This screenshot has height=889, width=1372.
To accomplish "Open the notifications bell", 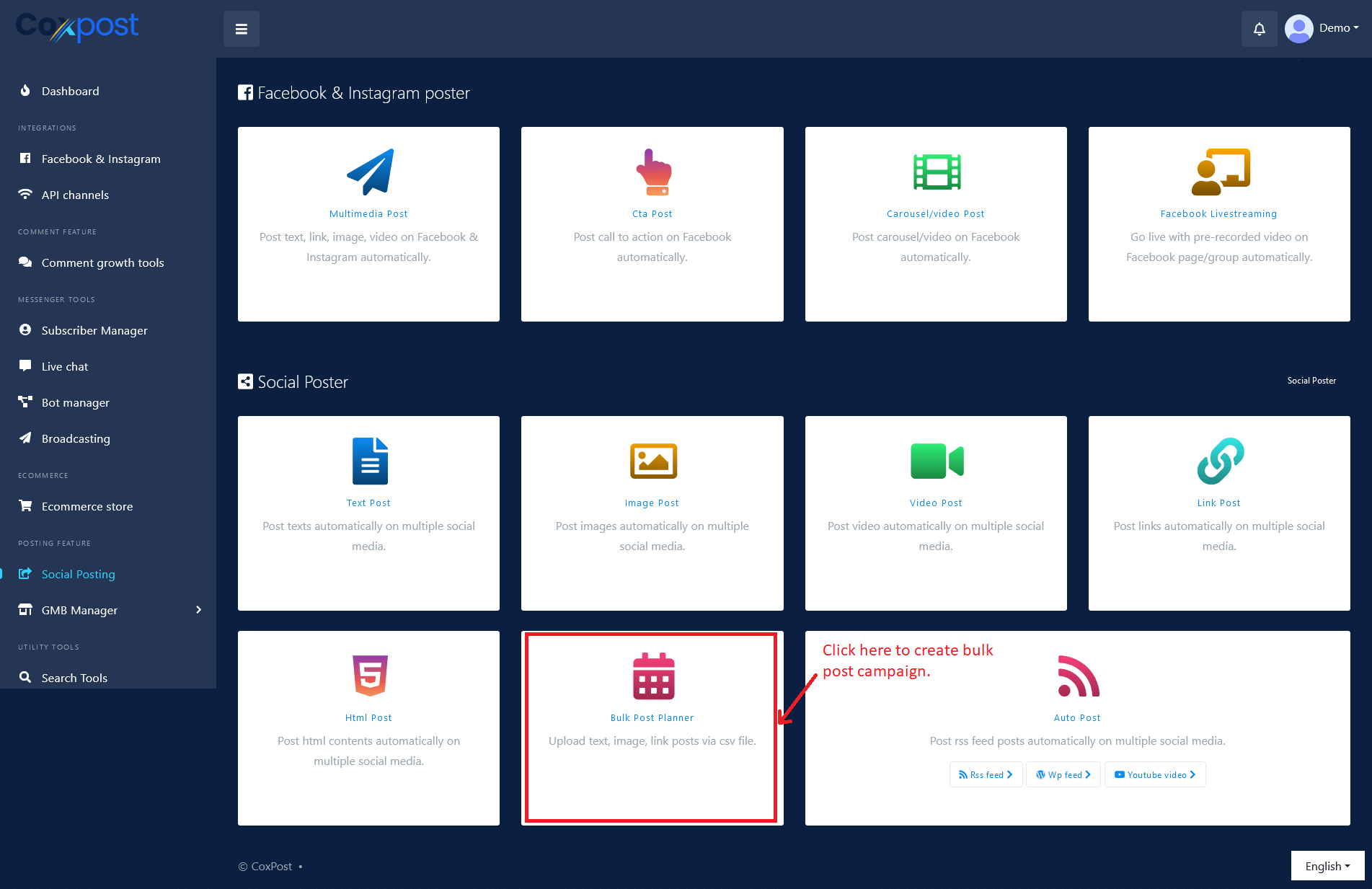I will coord(1259,29).
